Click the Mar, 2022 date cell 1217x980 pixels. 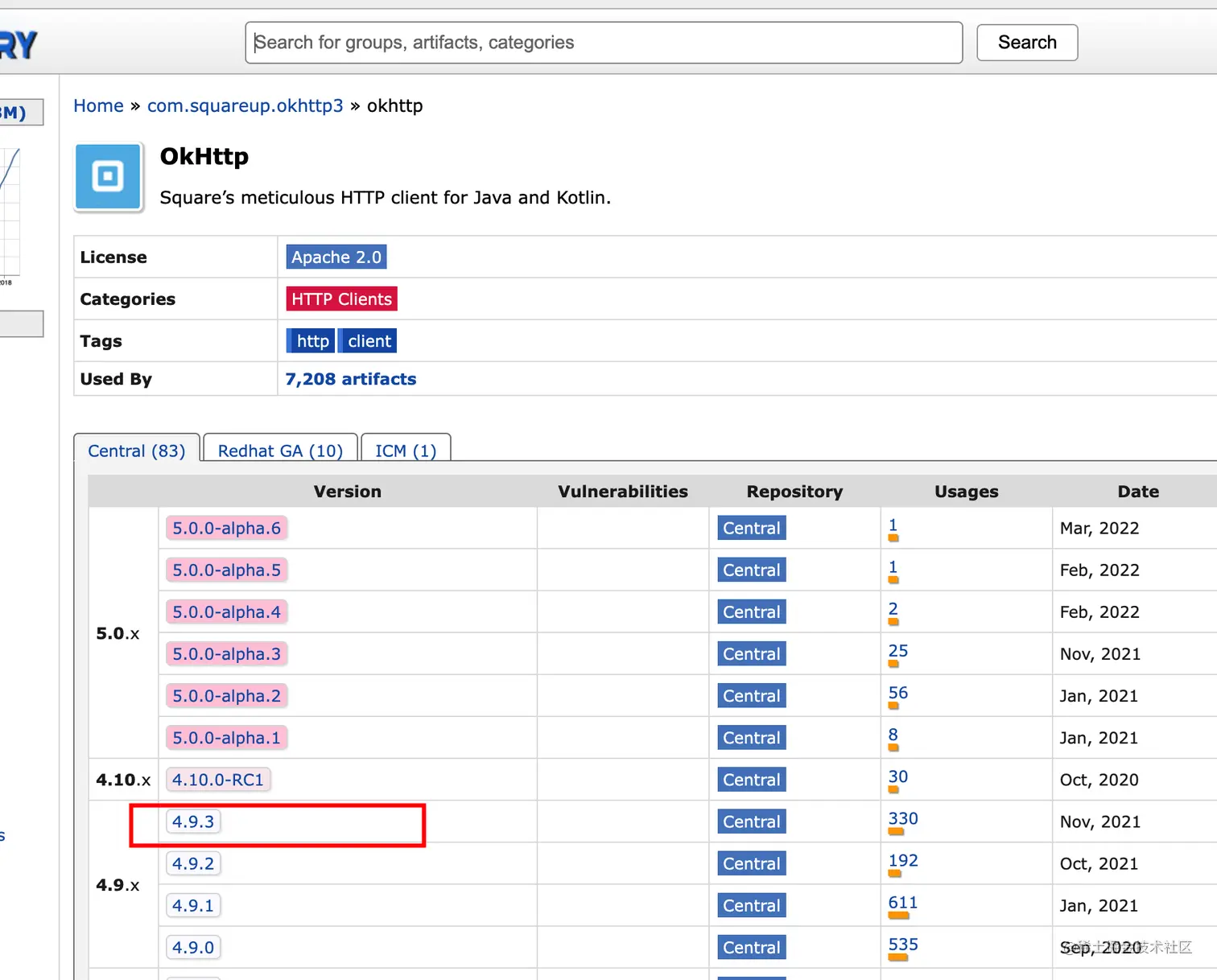1099,529
